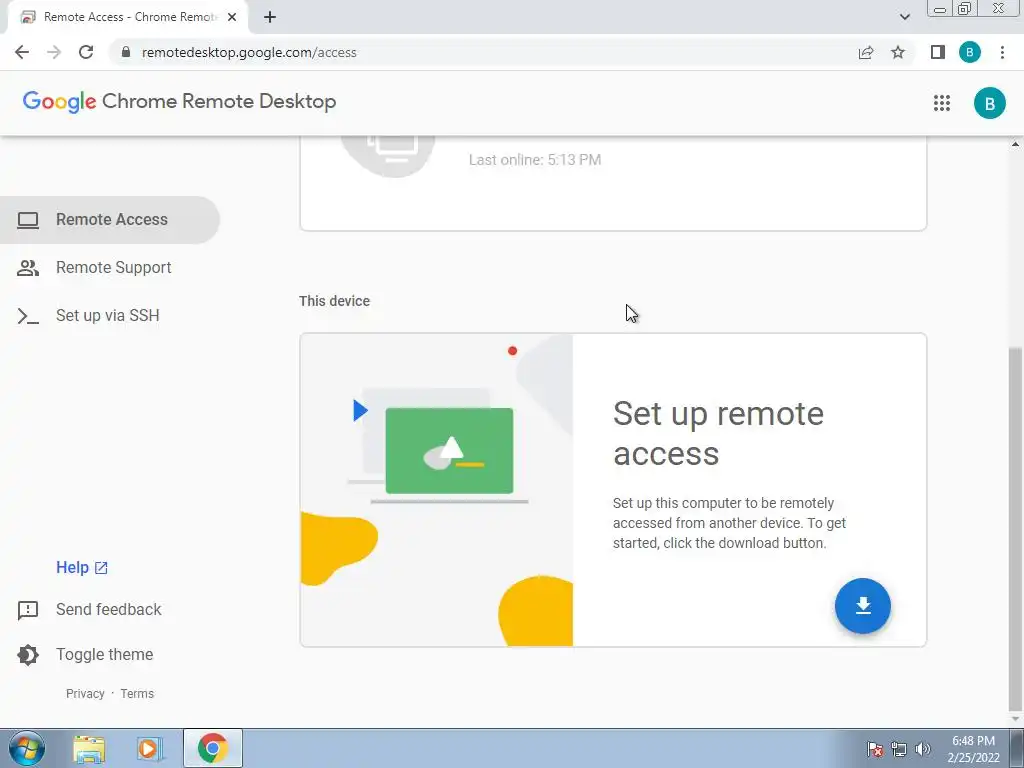Click the Show desktop strip on the taskbar
The image size is (1024, 768).
pyautogui.click(x=1017, y=748)
